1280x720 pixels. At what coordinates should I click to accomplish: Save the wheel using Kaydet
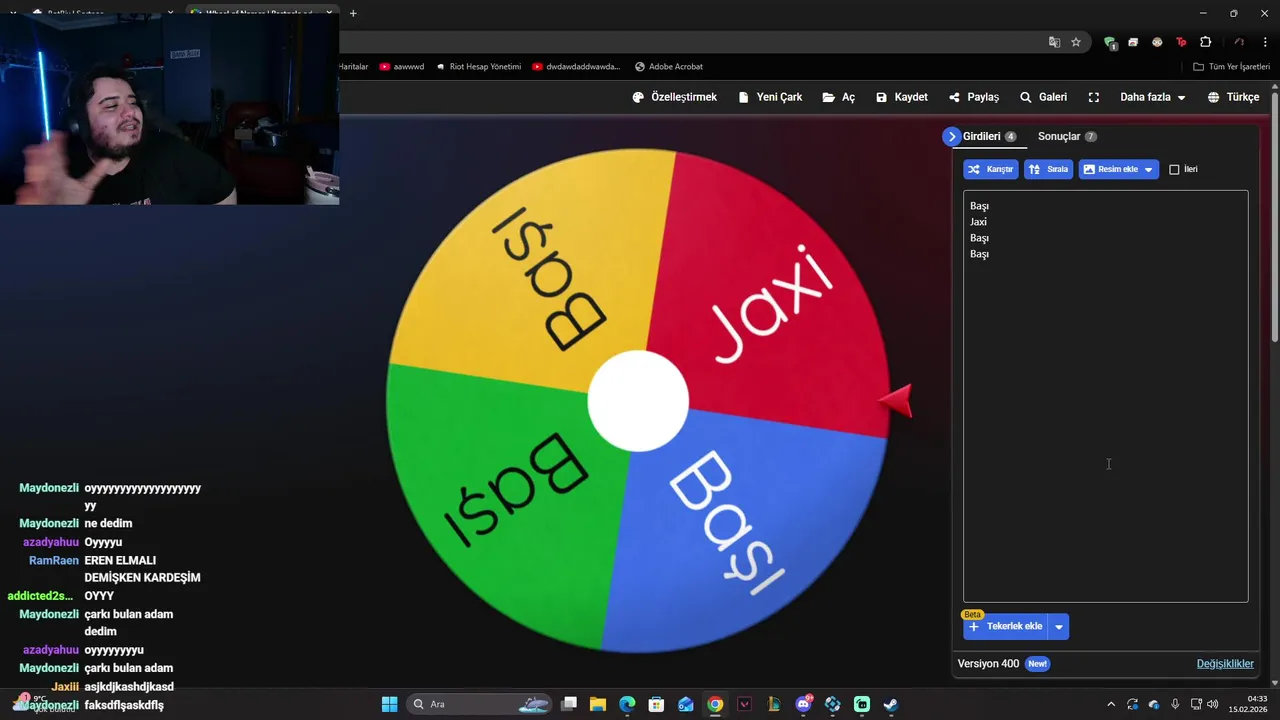tap(902, 97)
